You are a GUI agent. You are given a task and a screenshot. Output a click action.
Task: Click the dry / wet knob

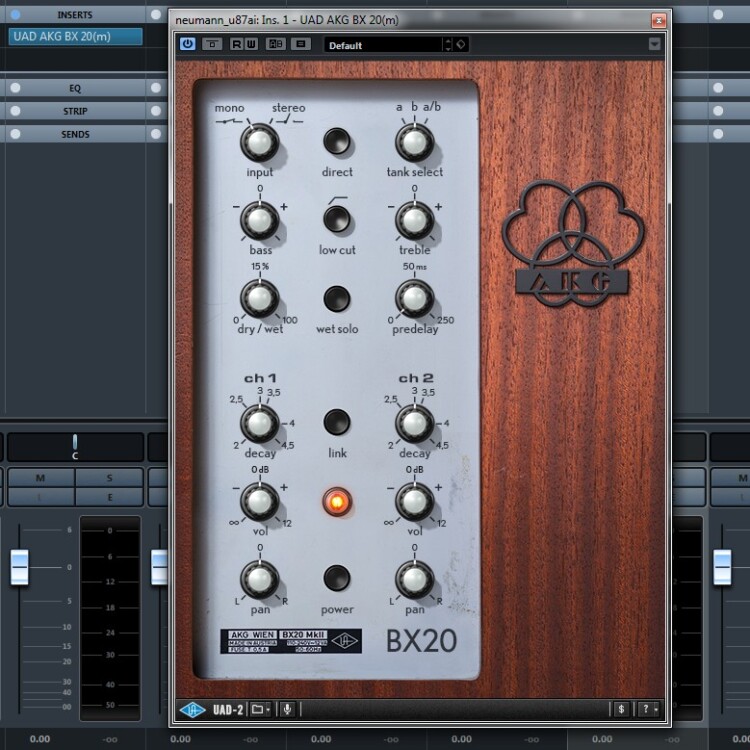[259, 299]
